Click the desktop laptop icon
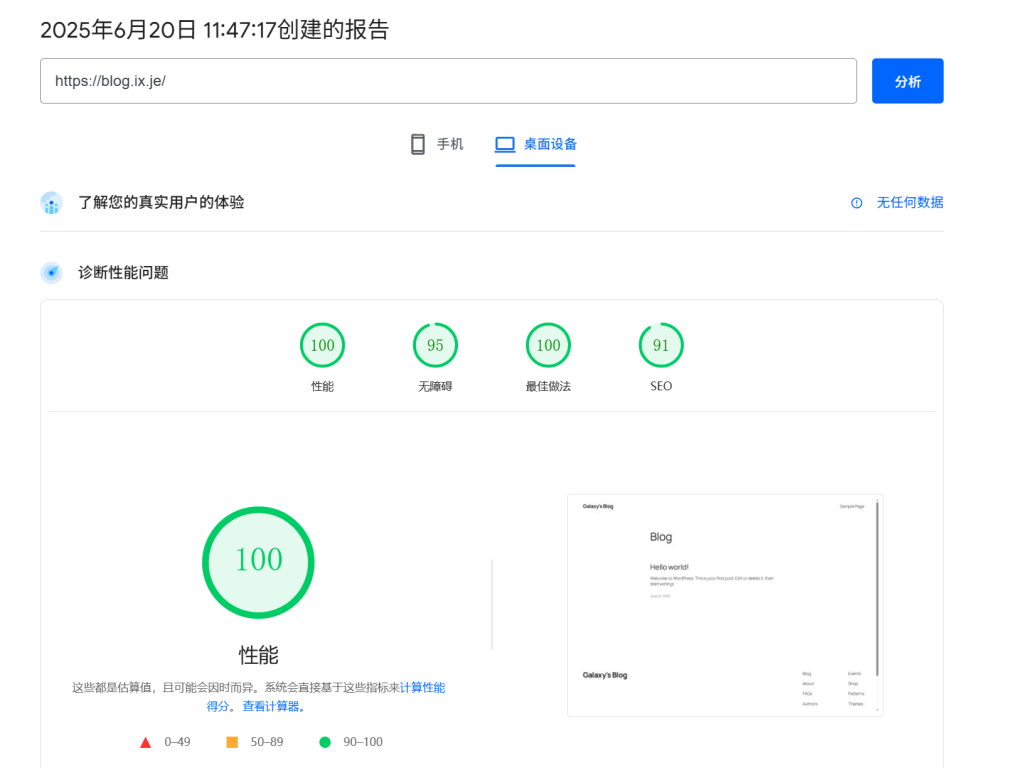Screen dimensions: 1024x768 [x=505, y=144]
